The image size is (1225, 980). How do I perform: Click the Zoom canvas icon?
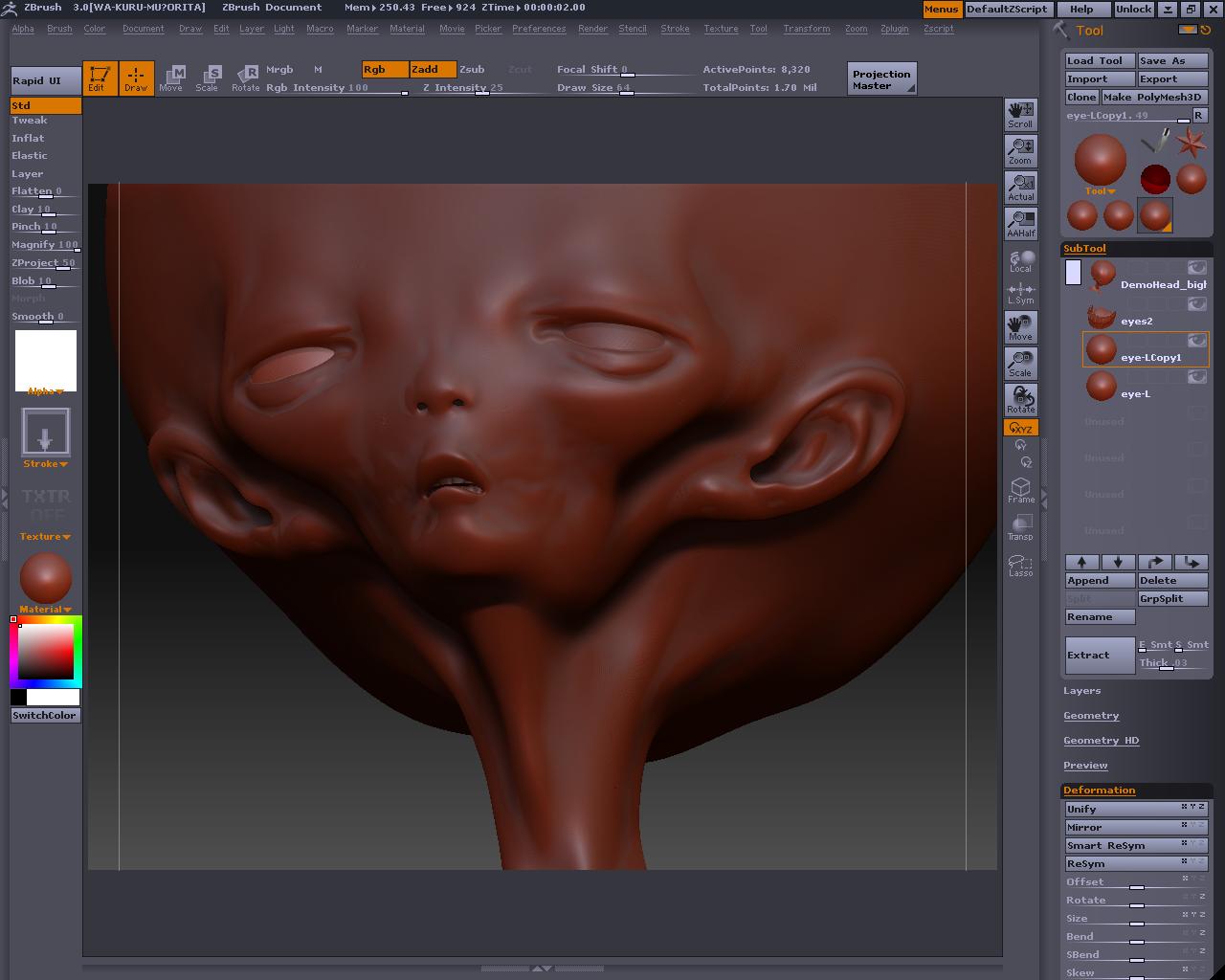coord(1020,150)
